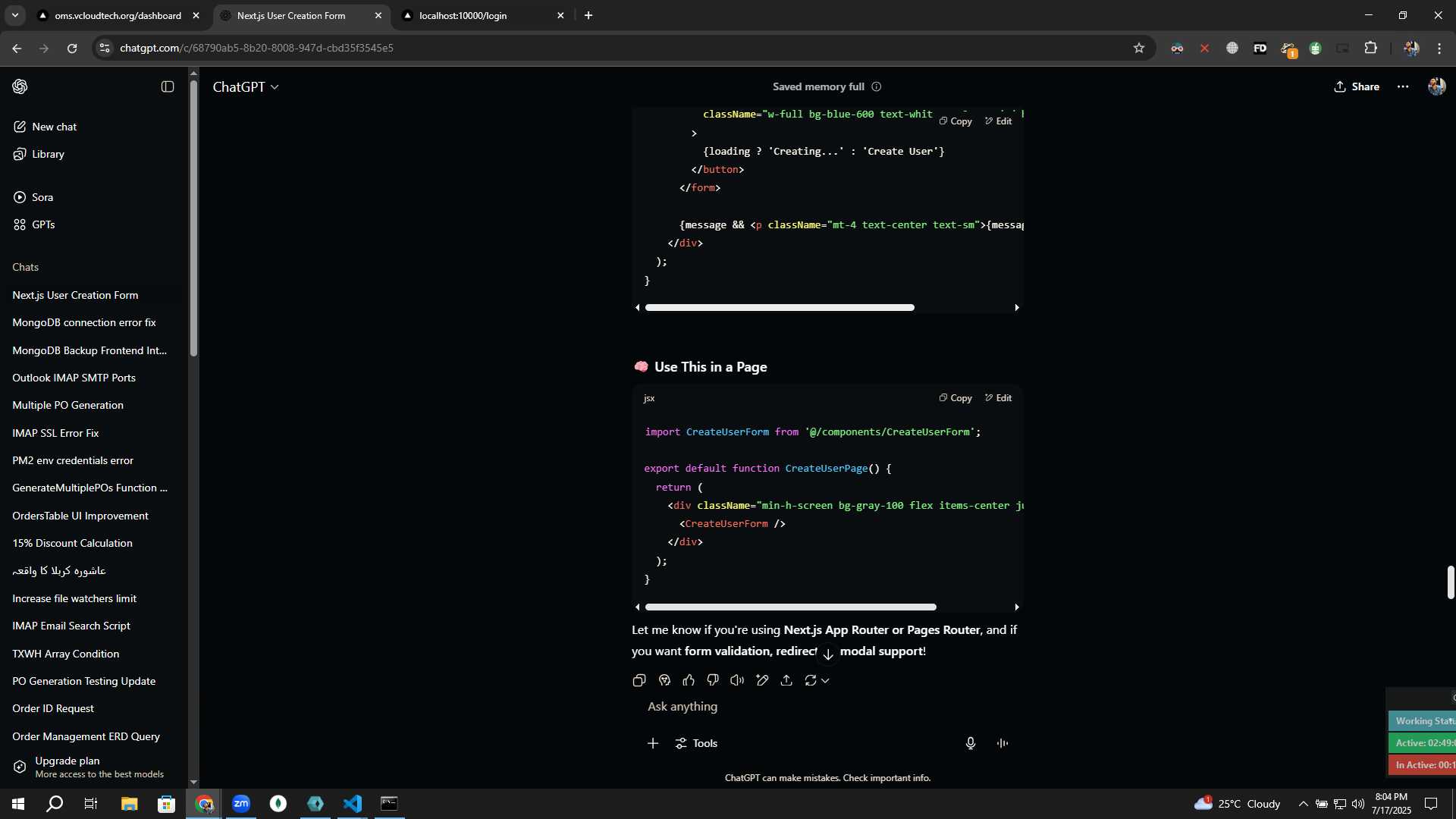Open the Extensions puzzle icon
Screen dimensions: 1456x819
[x=1370, y=48]
